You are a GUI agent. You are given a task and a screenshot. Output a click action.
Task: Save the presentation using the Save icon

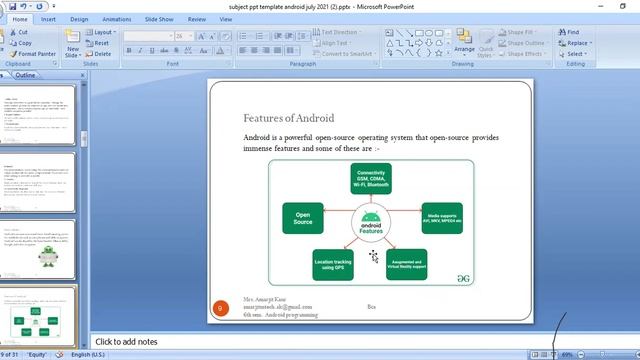(x=13, y=7)
